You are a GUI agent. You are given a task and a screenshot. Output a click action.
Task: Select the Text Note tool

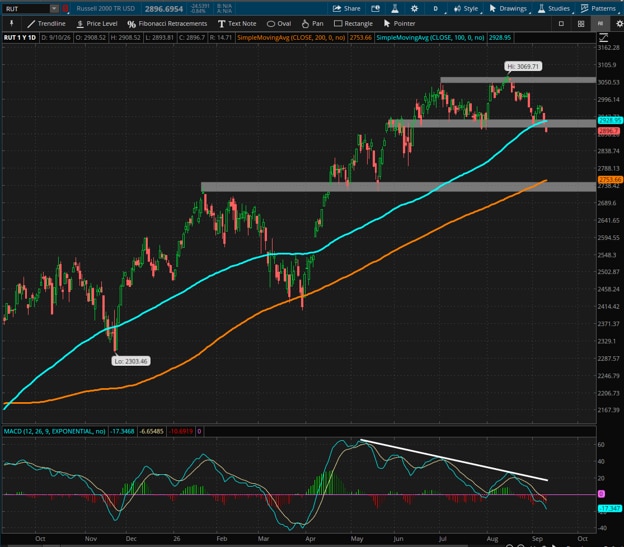237,23
